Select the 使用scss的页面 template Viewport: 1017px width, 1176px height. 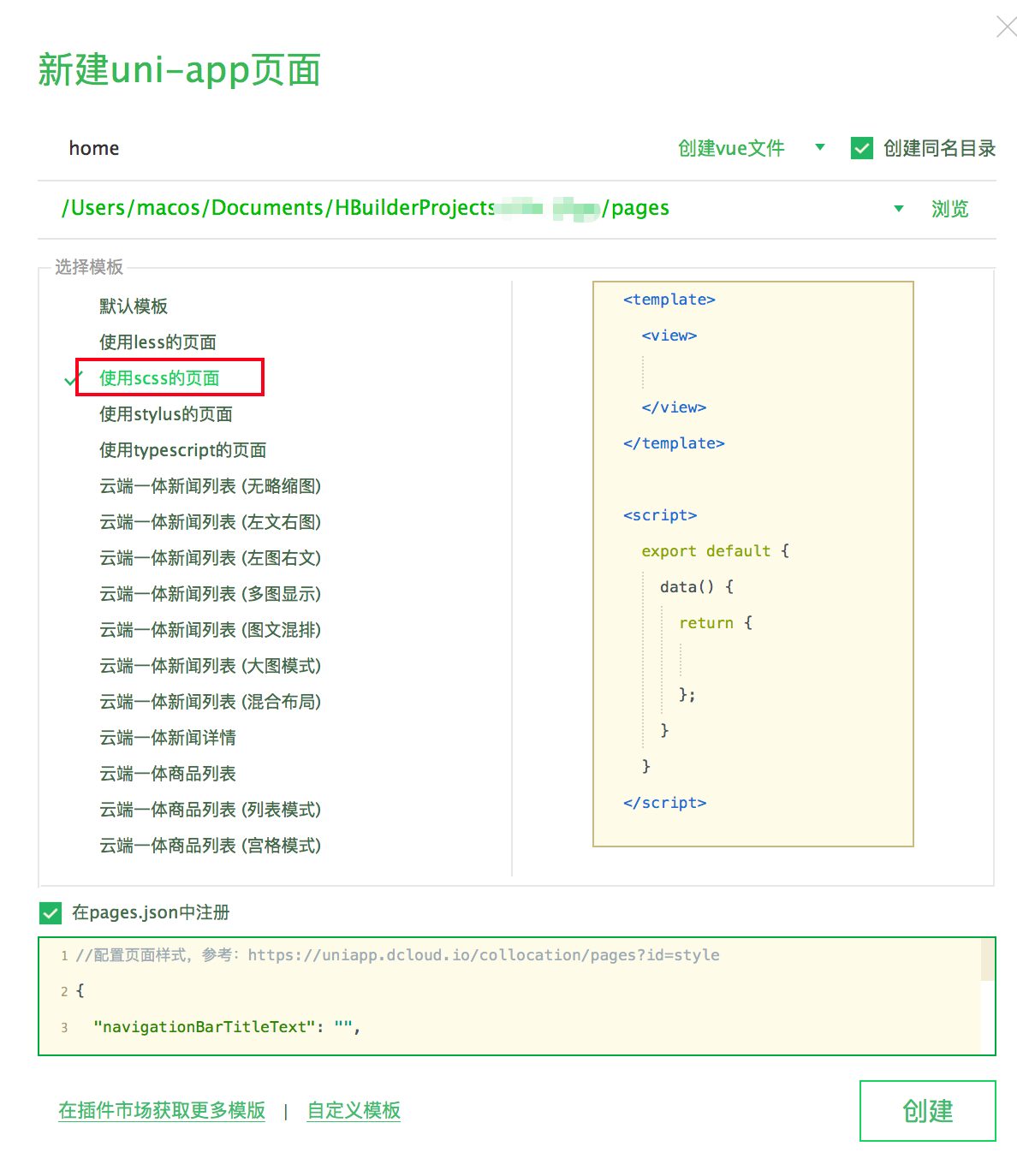point(159,378)
